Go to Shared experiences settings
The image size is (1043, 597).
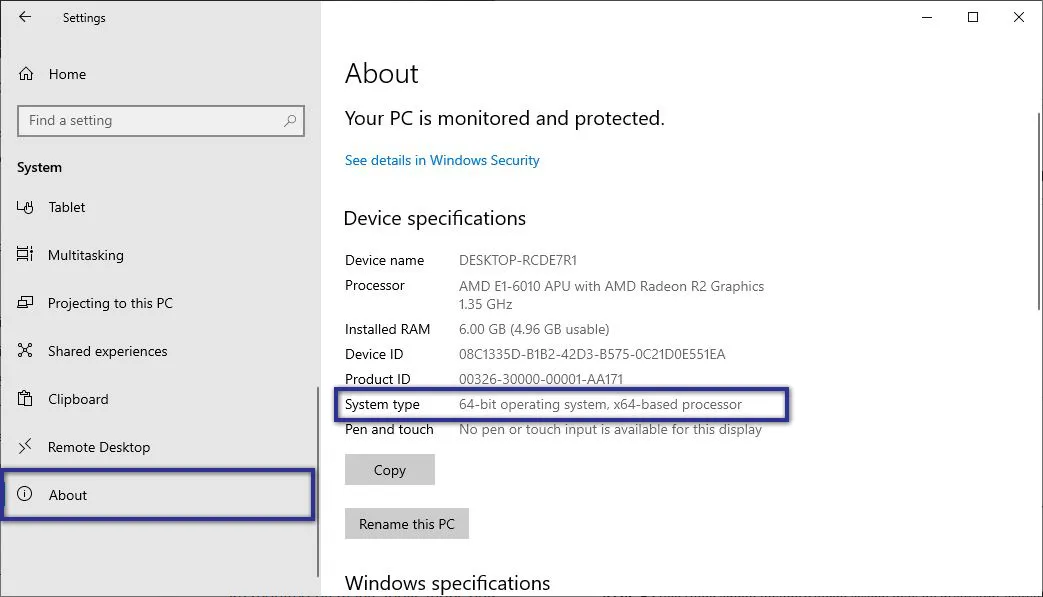(x=108, y=351)
